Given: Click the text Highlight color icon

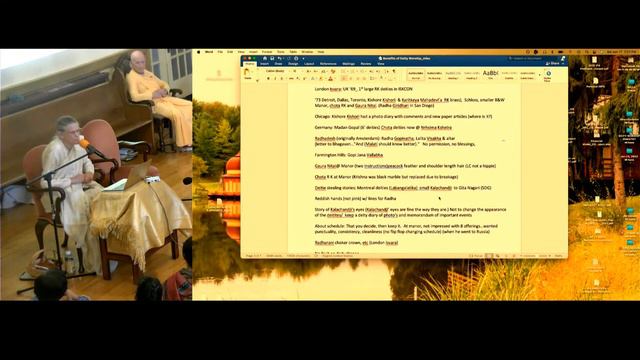Looking at the screenshot, I should pos(321,78).
